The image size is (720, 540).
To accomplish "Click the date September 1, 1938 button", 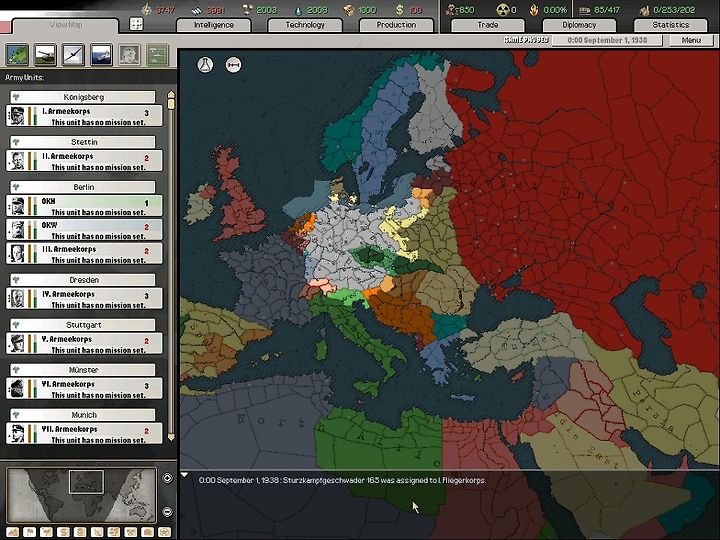I will [x=607, y=40].
